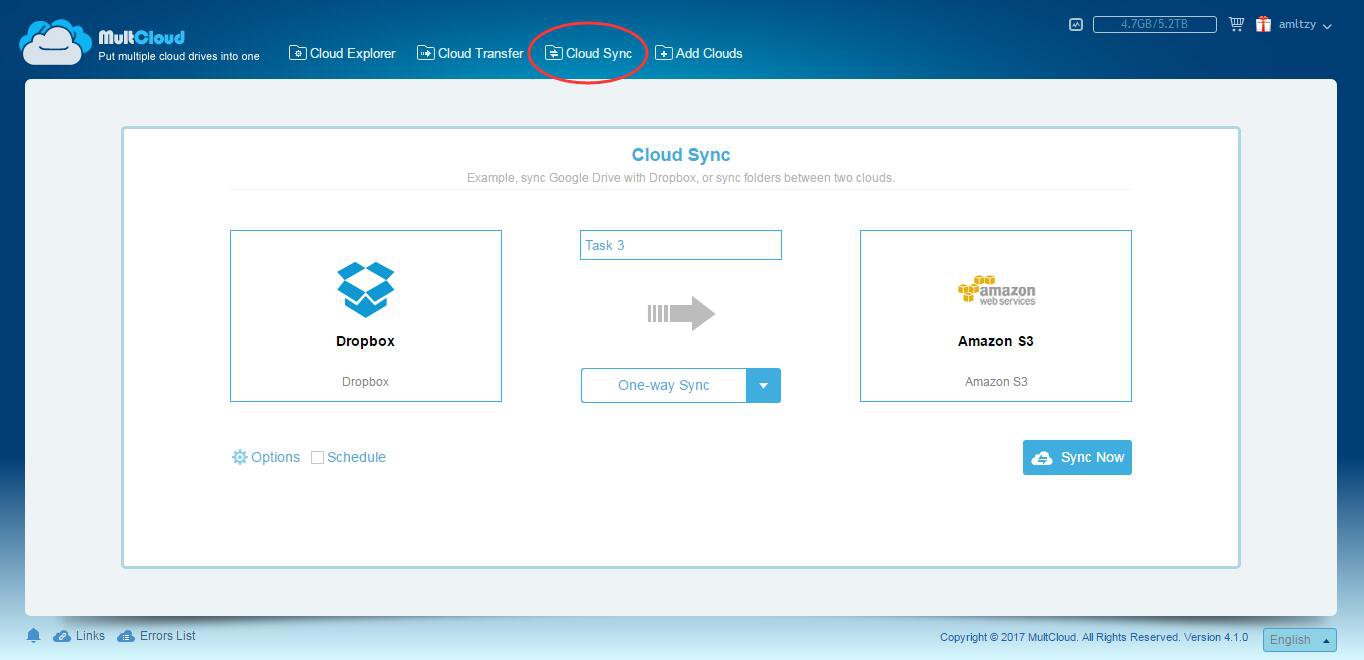Click the traffic statistics icon
This screenshot has width=1364, height=660.
tap(1076, 24)
